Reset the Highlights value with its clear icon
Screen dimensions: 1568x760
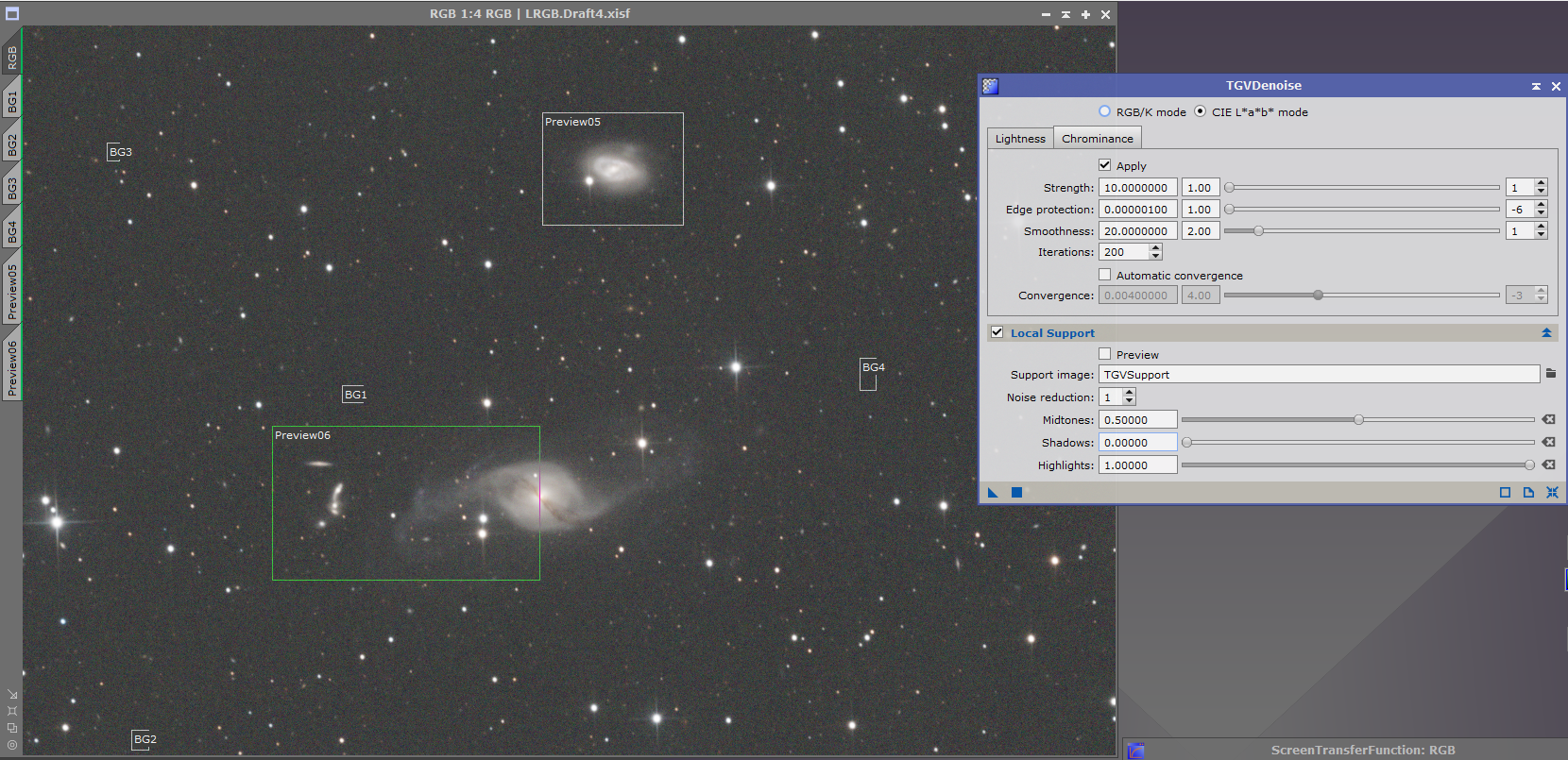1548,464
